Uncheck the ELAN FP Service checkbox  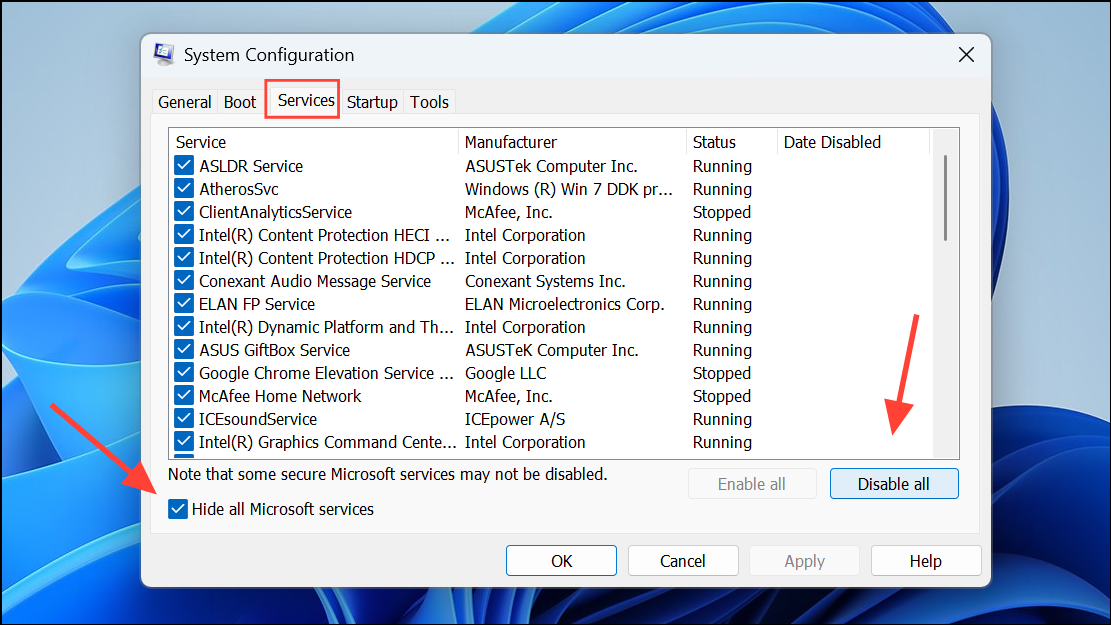184,304
